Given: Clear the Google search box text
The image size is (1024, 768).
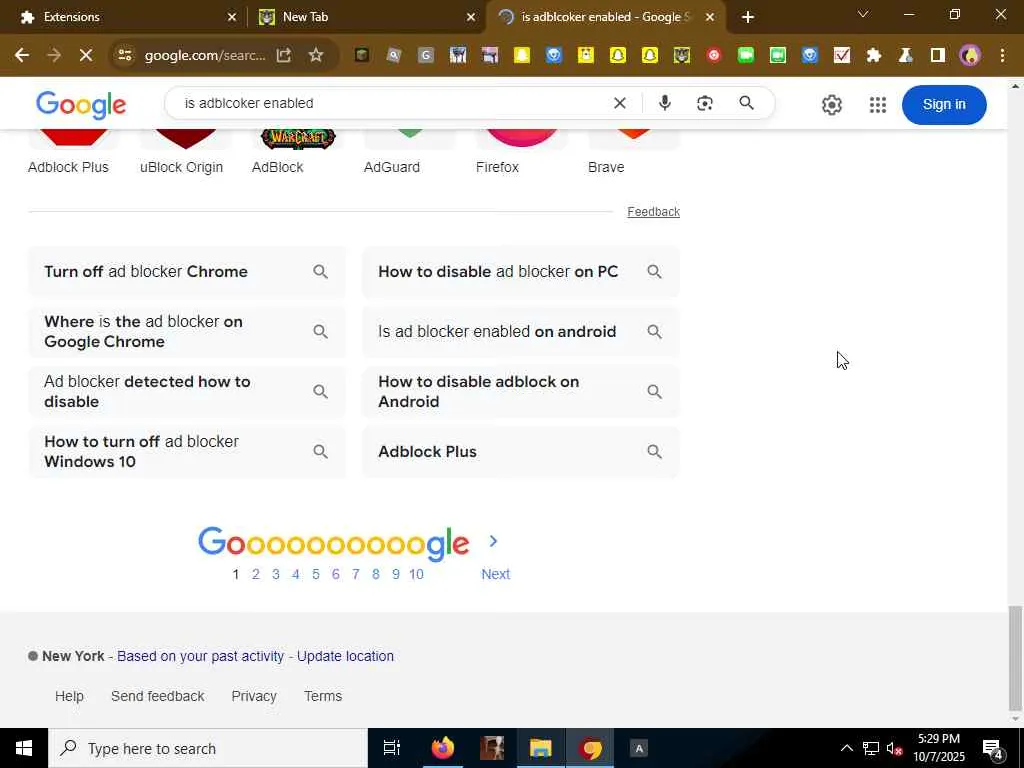Looking at the screenshot, I should coord(620,103).
